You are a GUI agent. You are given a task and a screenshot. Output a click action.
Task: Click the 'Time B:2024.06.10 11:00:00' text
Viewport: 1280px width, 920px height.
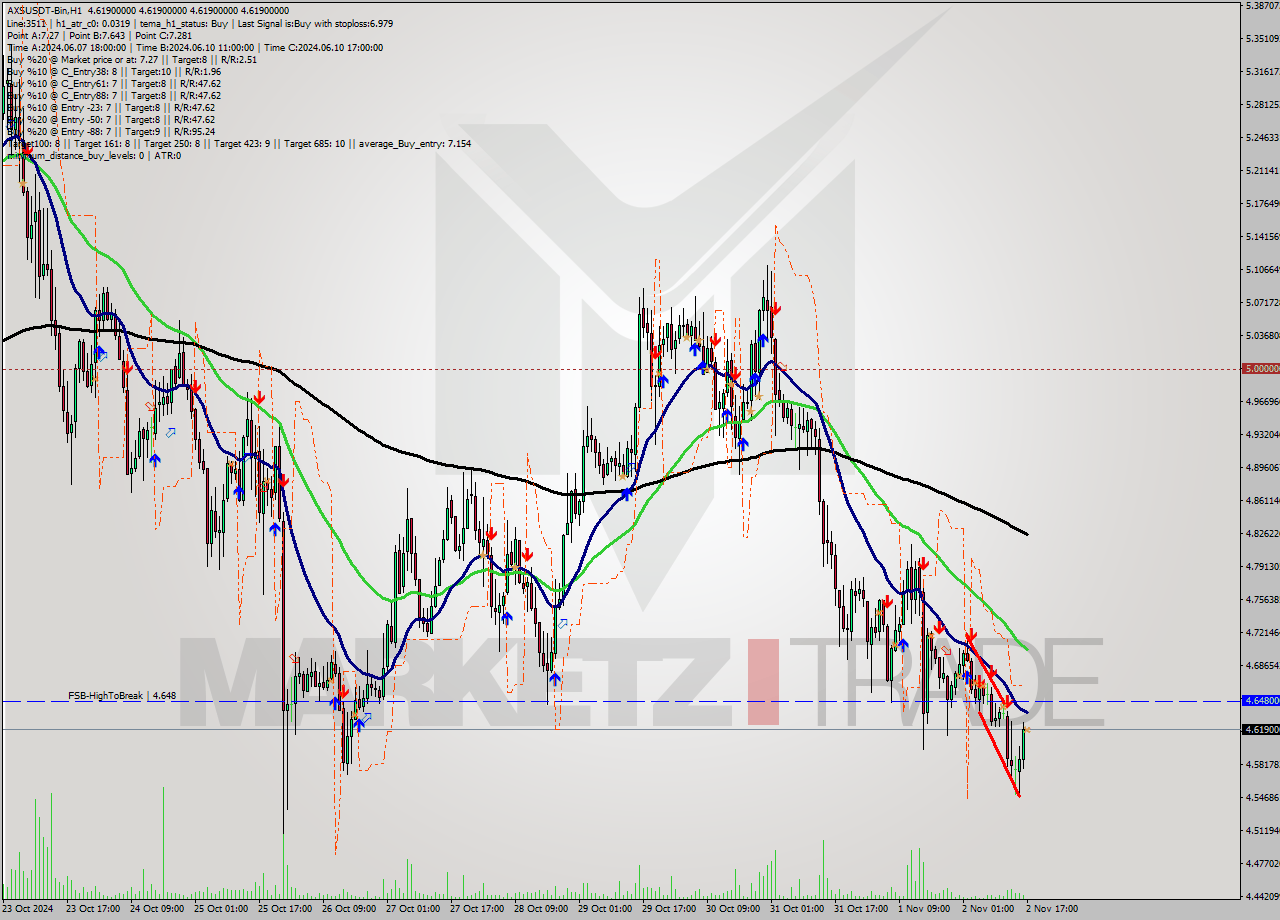coord(196,47)
